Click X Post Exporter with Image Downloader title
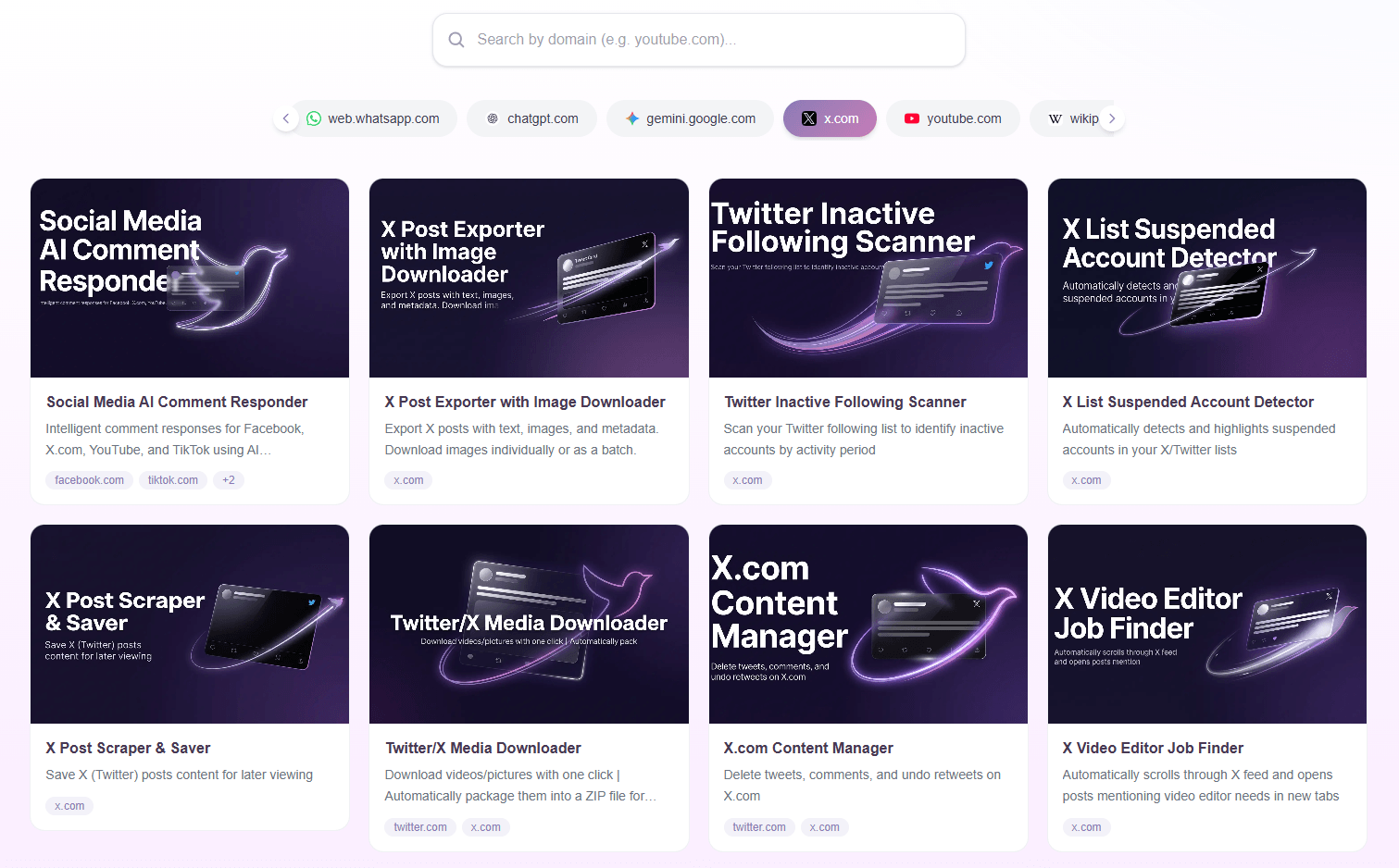Screen dimensions: 1399x868 pyautogui.click(x=525, y=402)
